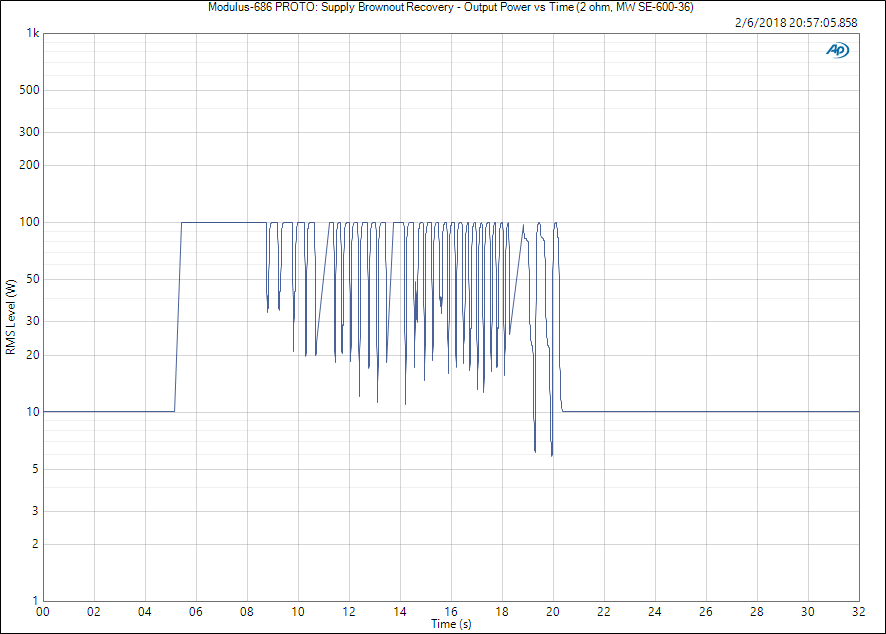The height and width of the screenshot is (634, 886).
Task: Click the '500' y-axis tick label
Action: coord(29,90)
